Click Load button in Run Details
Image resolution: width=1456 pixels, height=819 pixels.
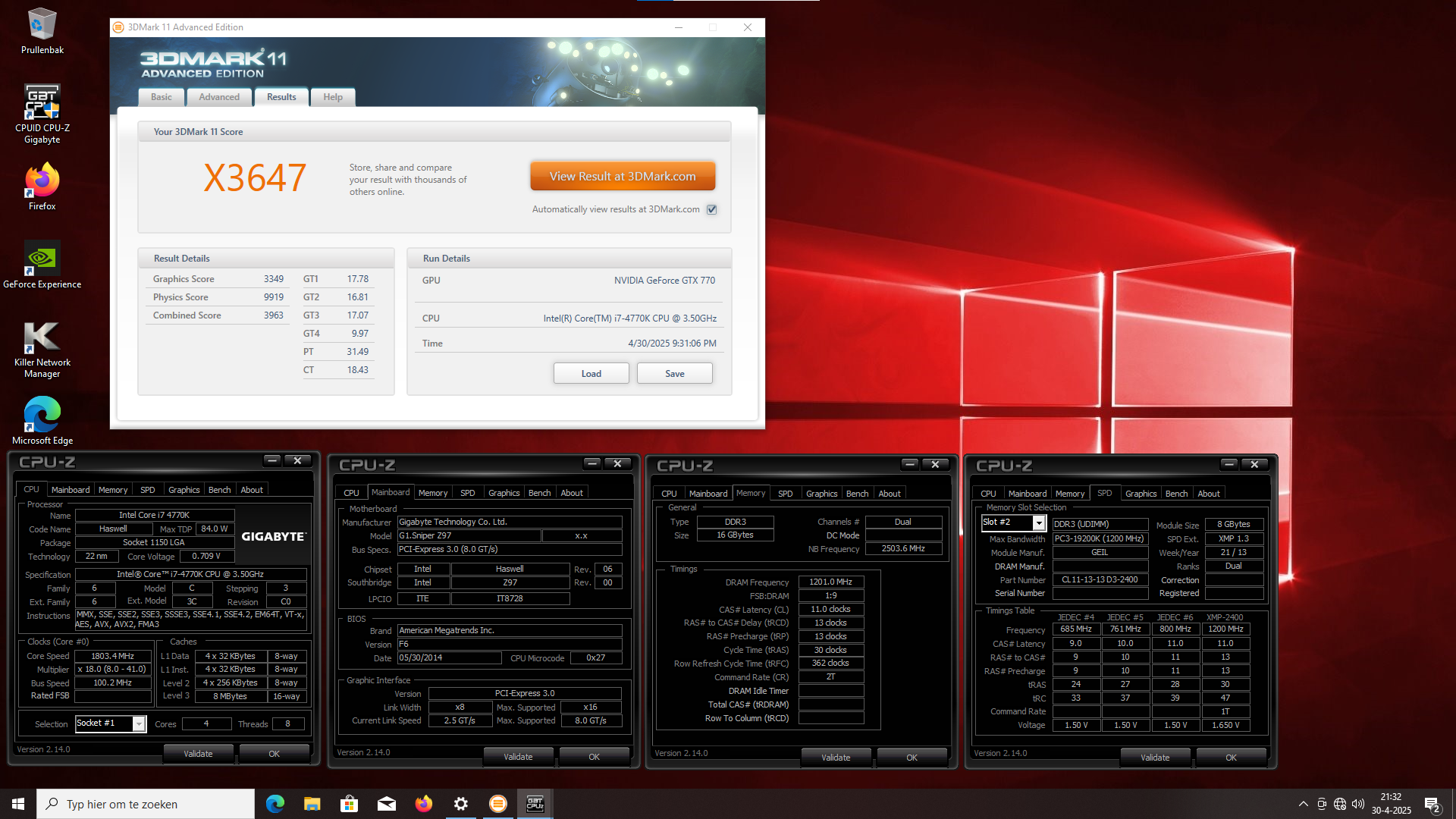click(591, 373)
